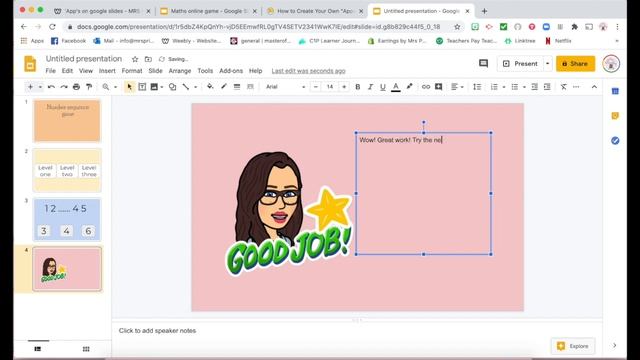This screenshot has width=640, height=360.
Task: Click the insert image icon
Action: [154, 87]
